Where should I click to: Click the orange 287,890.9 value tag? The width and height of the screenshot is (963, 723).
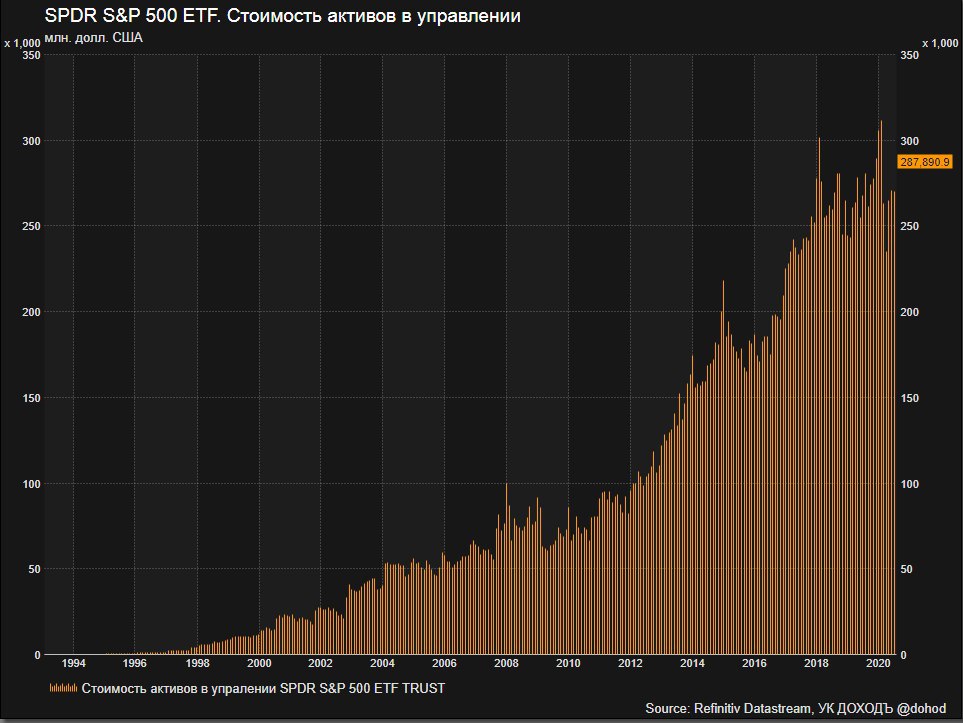(925, 162)
